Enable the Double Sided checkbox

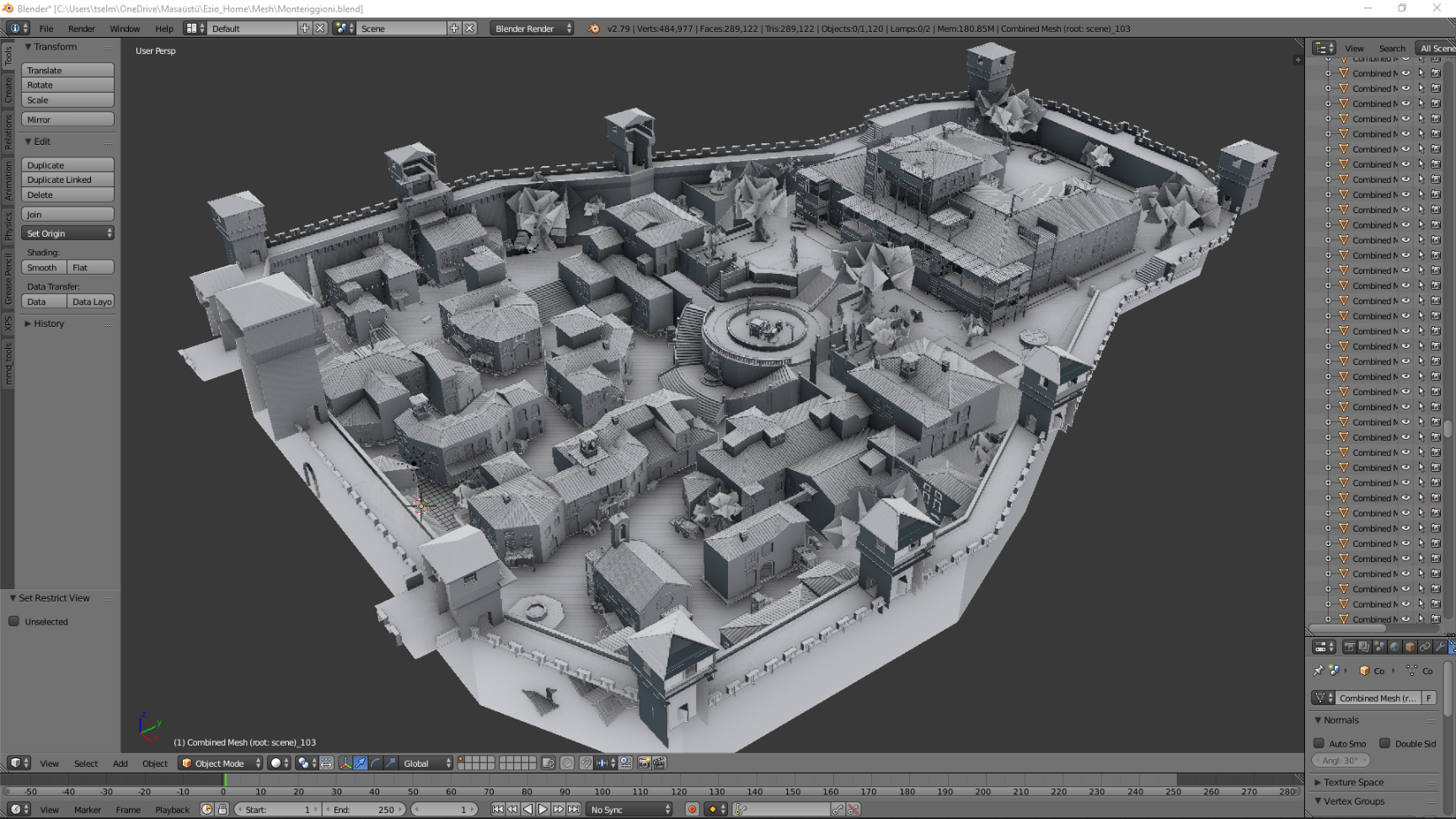click(1385, 743)
